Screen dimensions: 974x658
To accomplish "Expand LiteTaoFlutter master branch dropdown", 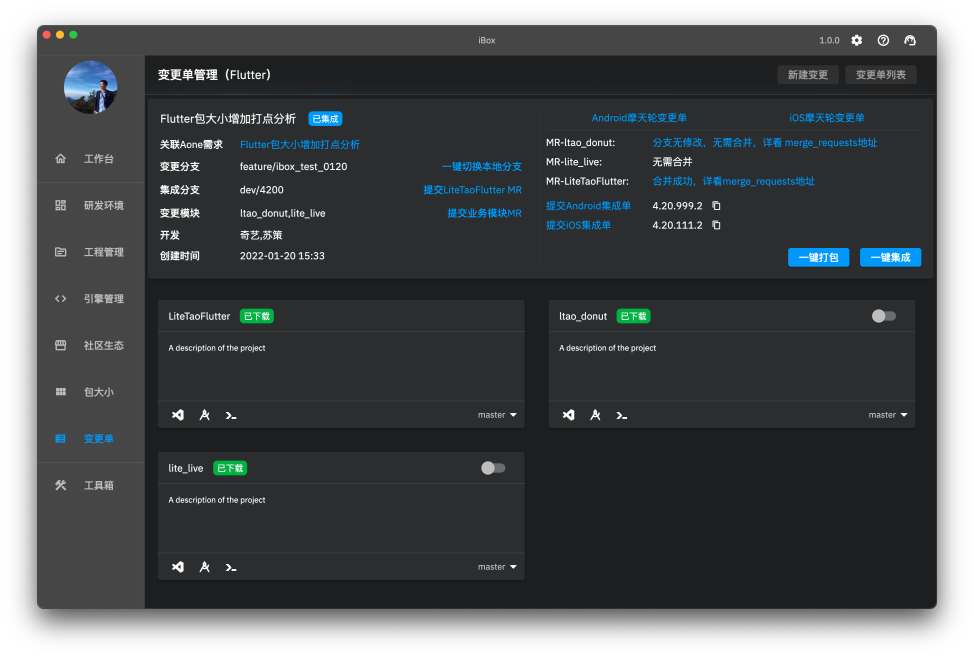I will (497, 415).
